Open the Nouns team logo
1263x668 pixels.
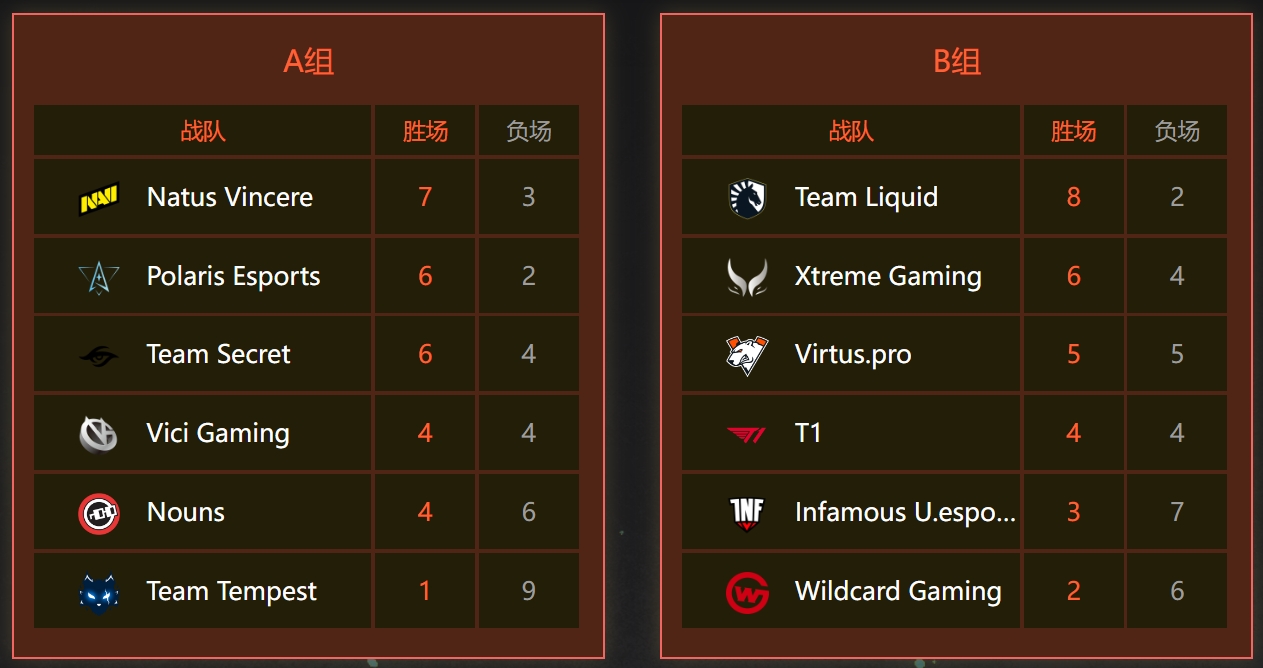tap(99, 513)
